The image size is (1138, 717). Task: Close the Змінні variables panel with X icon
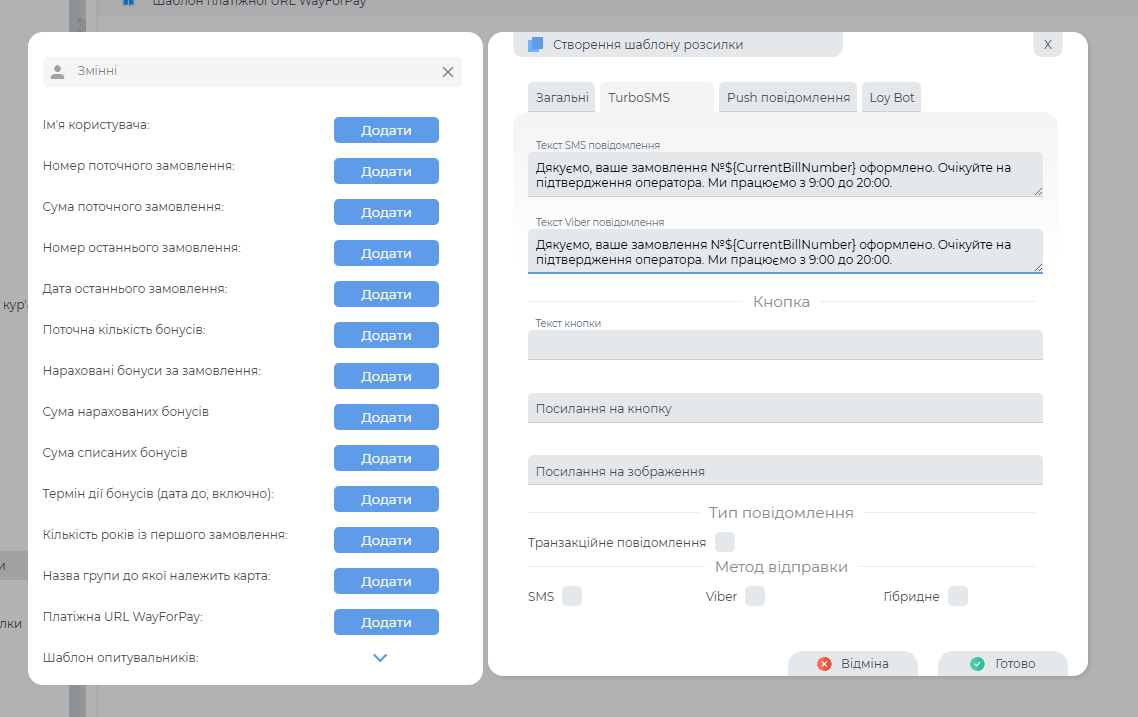pyautogui.click(x=448, y=72)
